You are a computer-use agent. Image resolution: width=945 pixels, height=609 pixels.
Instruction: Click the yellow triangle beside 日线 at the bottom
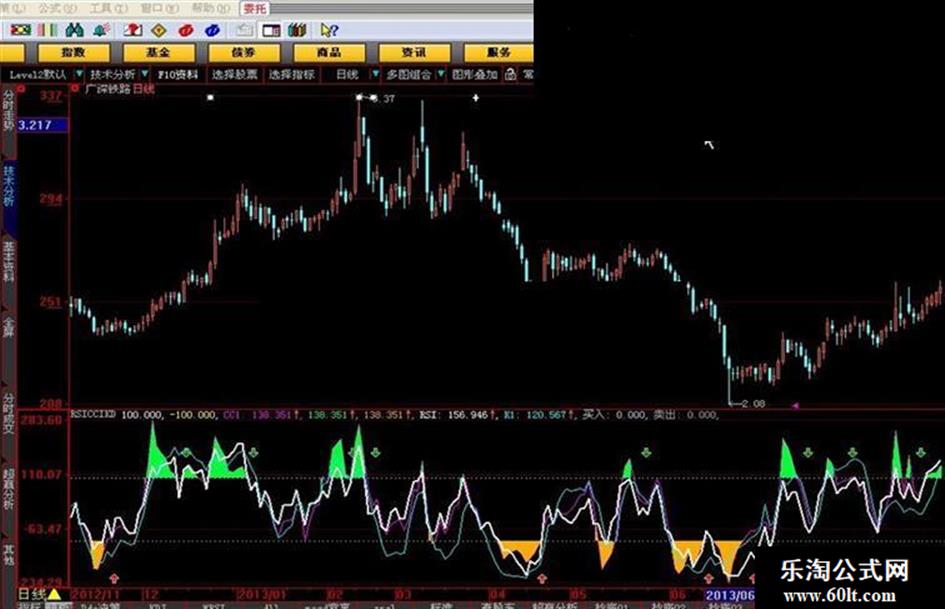click(54, 595)
